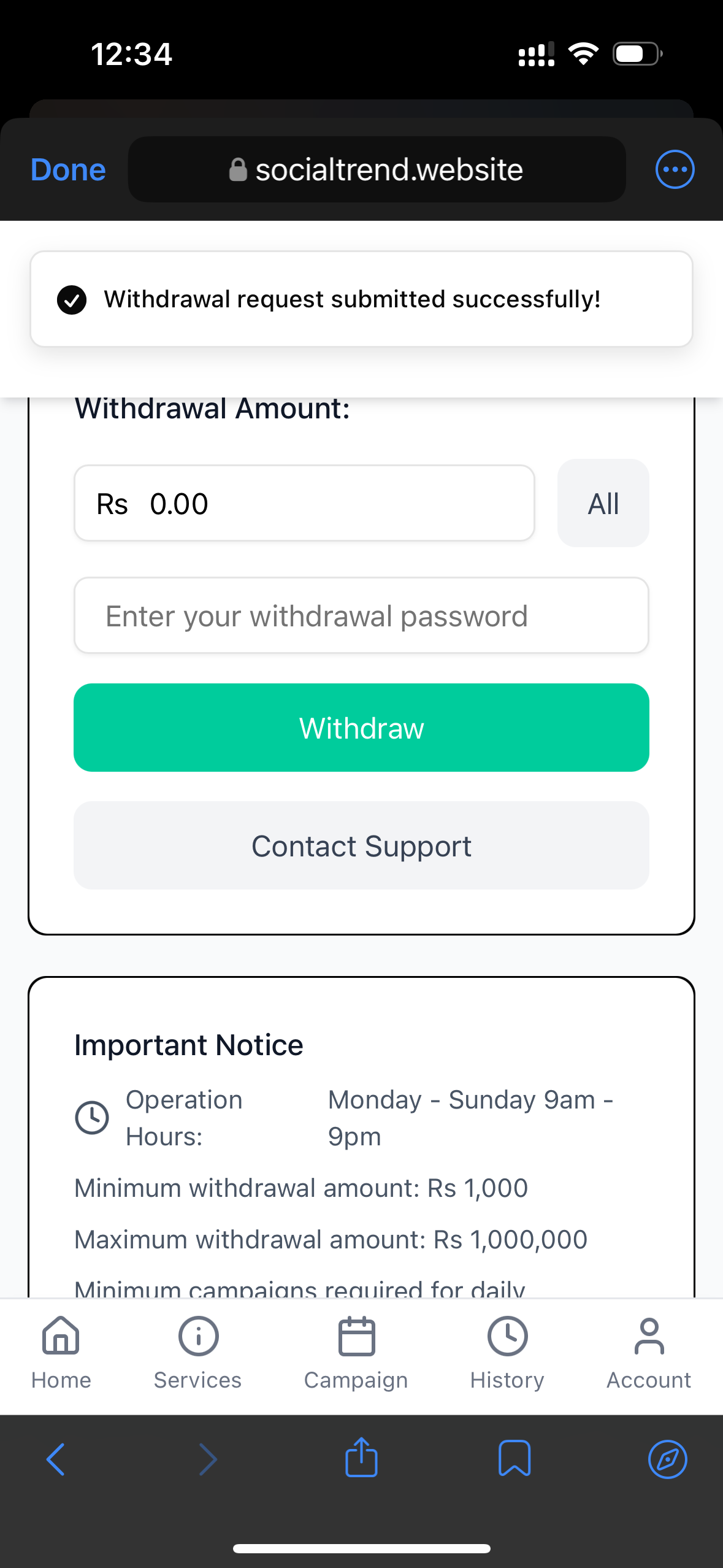Tap the Home tab icon
This screenshot has width=723, height=1568.
[x=61, y=1336]
